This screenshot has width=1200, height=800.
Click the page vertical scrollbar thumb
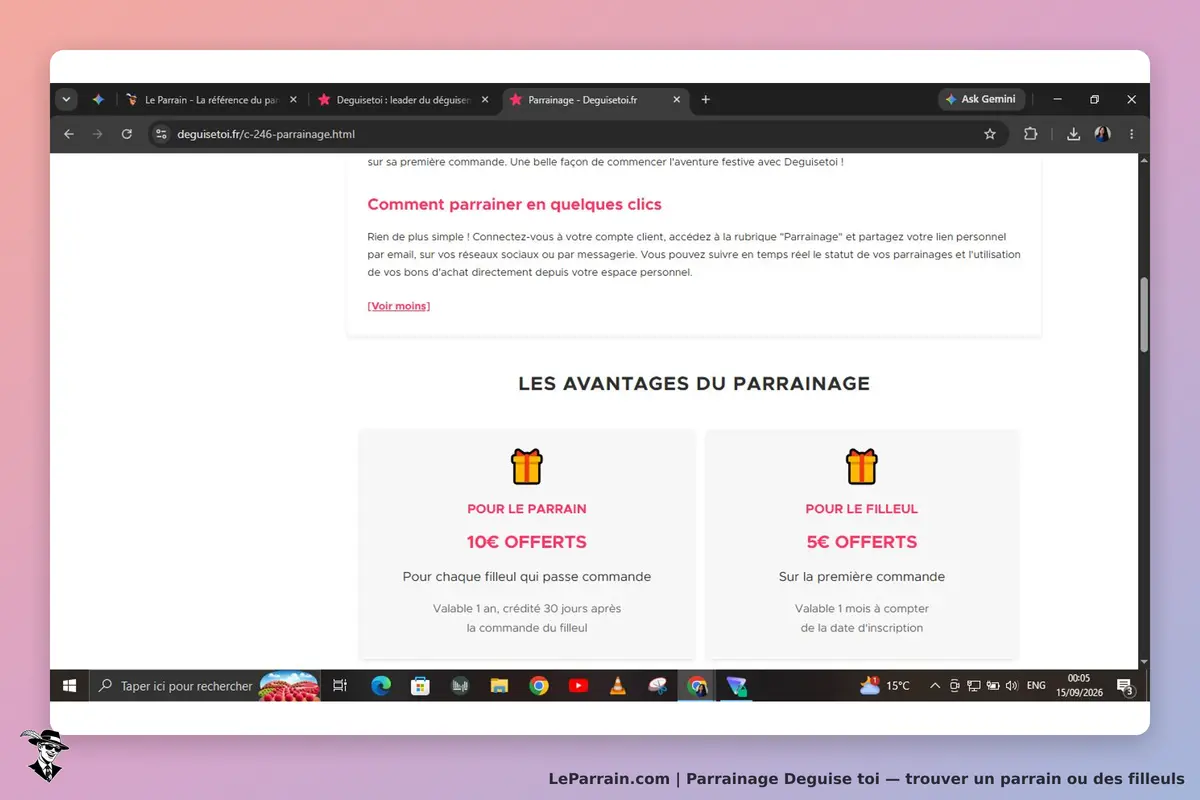pyautogui.click(x=1144, y=315)
